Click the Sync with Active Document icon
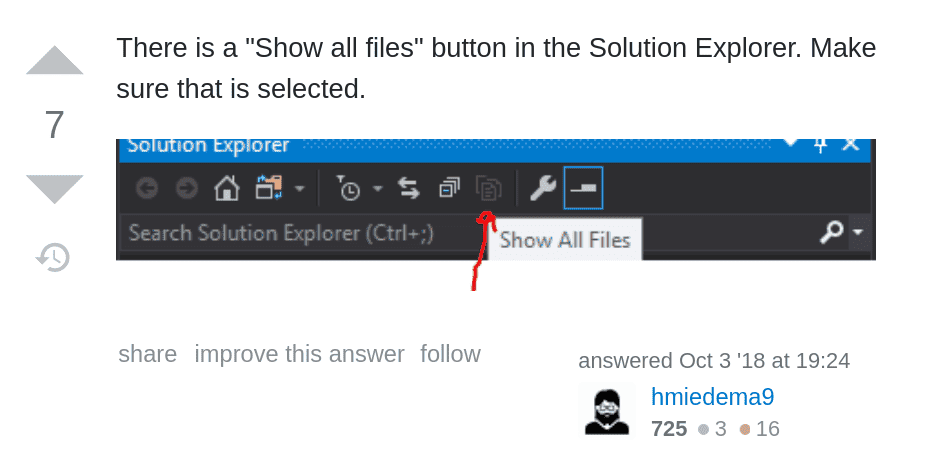This screenshot has width=925, height=458. tap(409, 189)
